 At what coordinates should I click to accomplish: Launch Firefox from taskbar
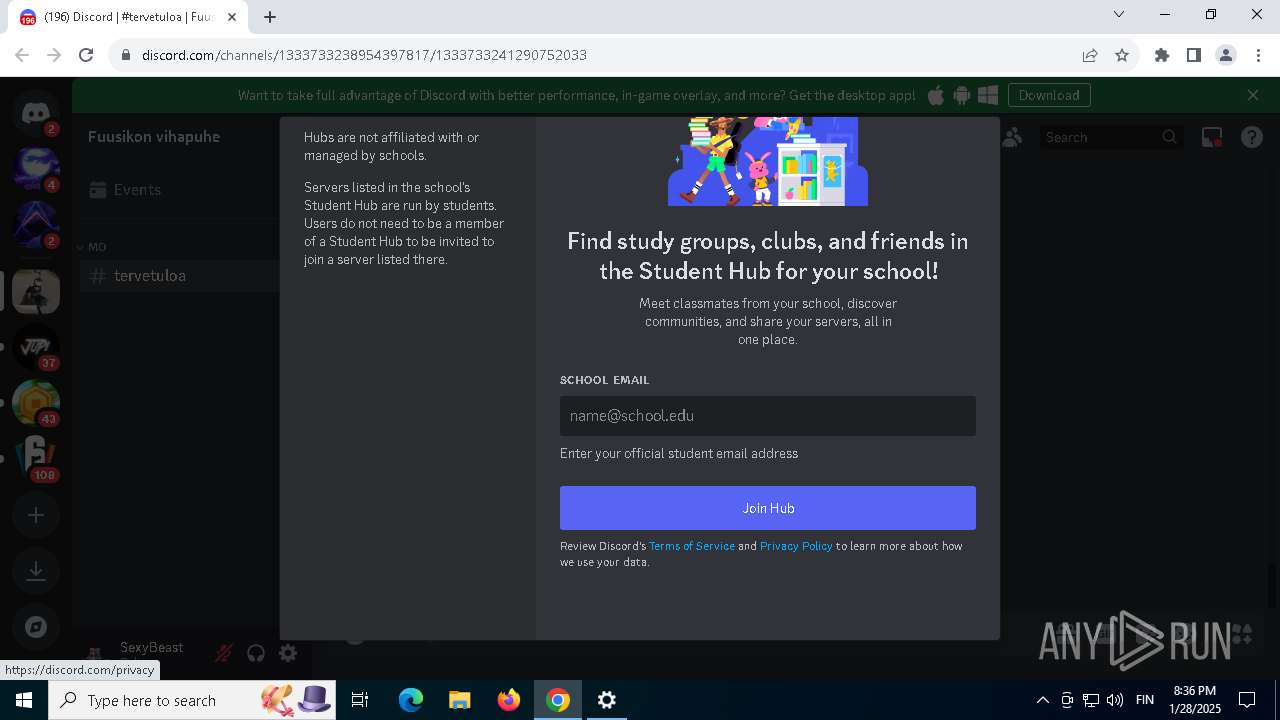tap(509, 700)
